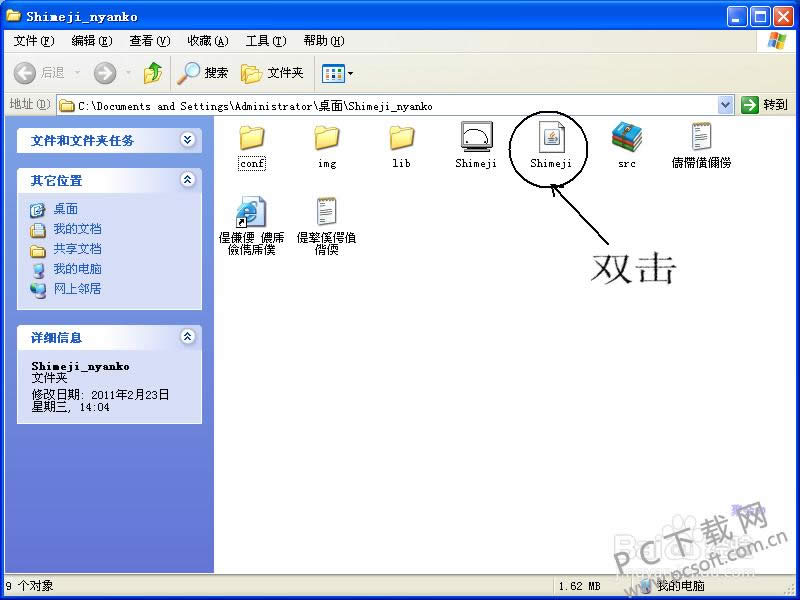The width and height of the screenshot is (800, 600).
Task: Expand the address bar dropdown arrow
Action: pyautogui.click(x=726, y=105)
